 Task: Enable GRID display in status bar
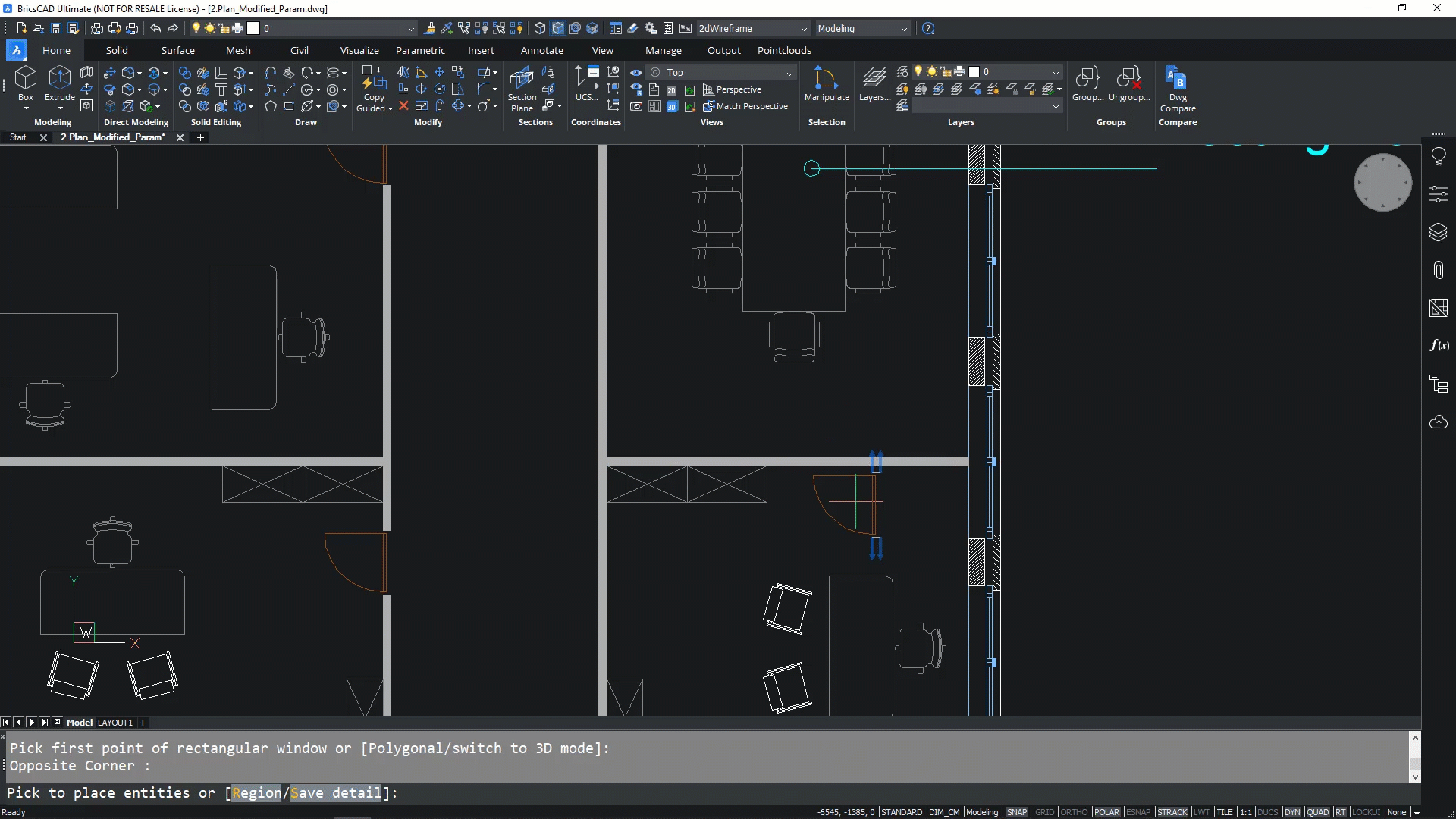[x=1044, y=812]
